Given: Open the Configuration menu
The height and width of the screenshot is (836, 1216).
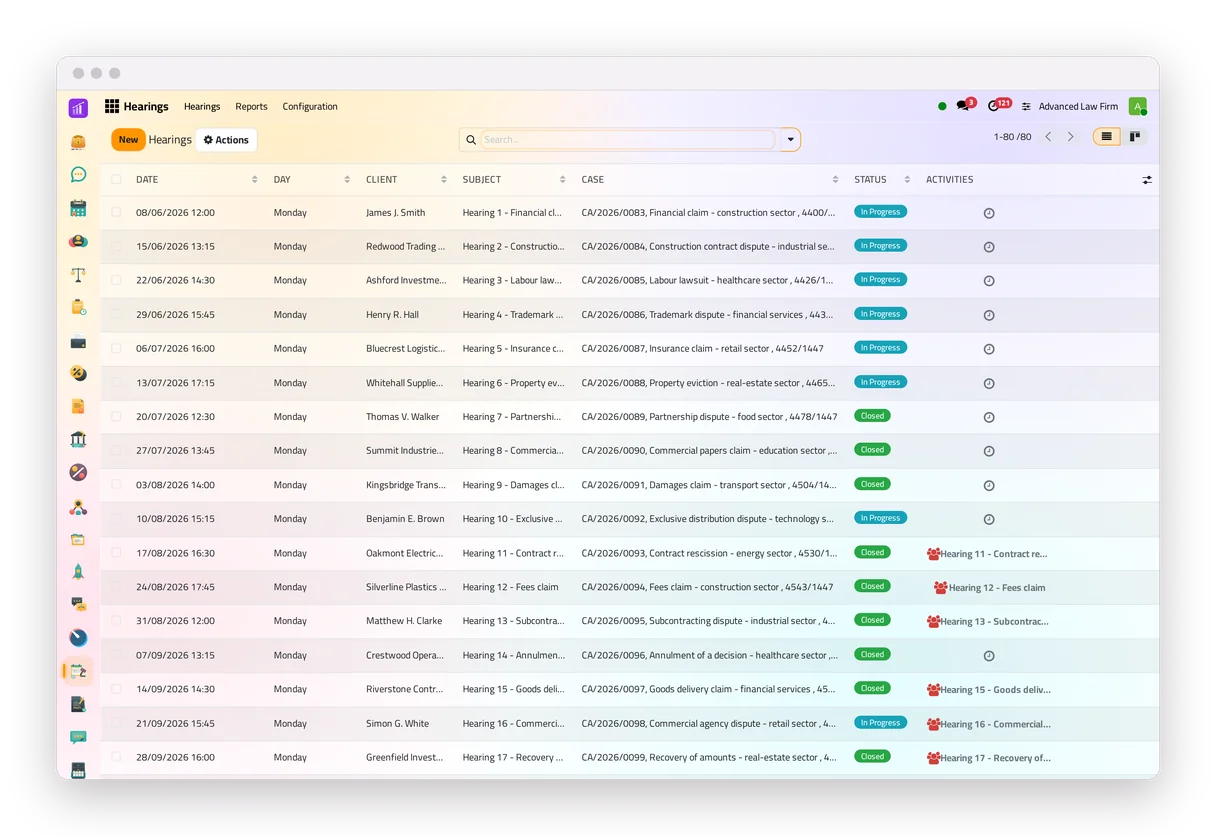Looking at the screenshot, I should (x=310, y=107).
